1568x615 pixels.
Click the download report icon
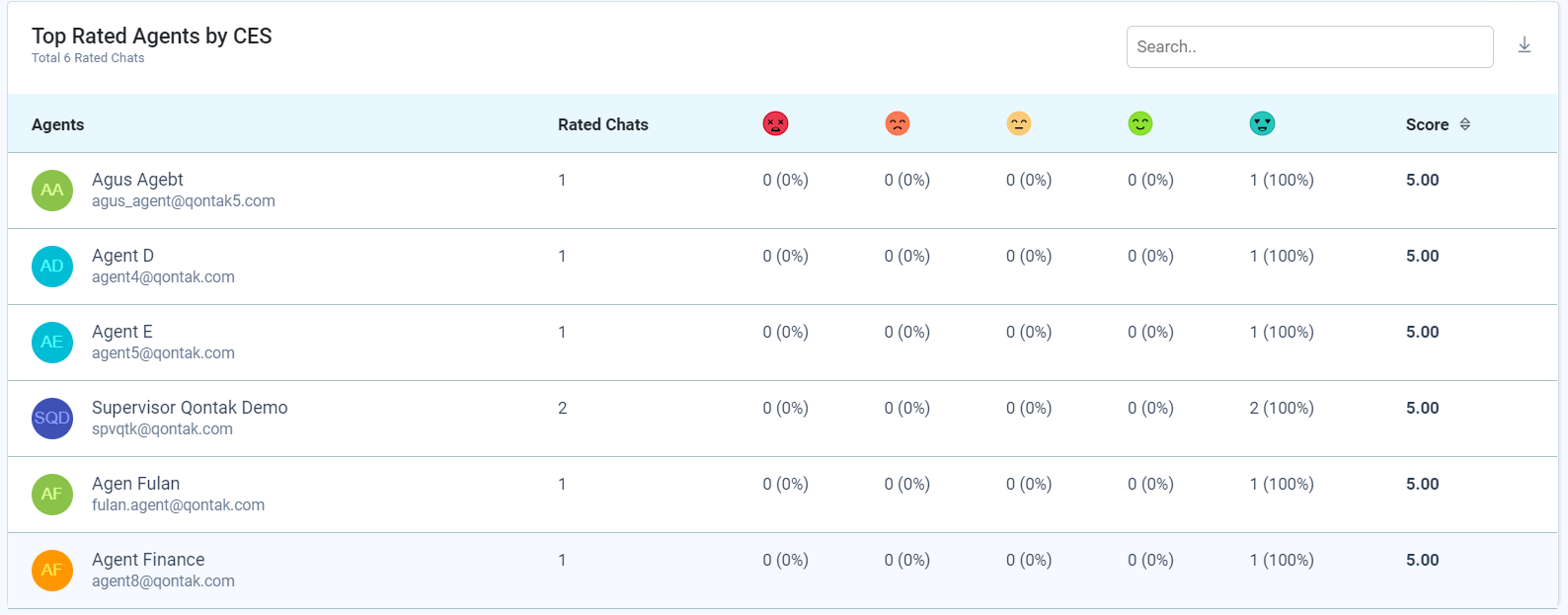1525,45
